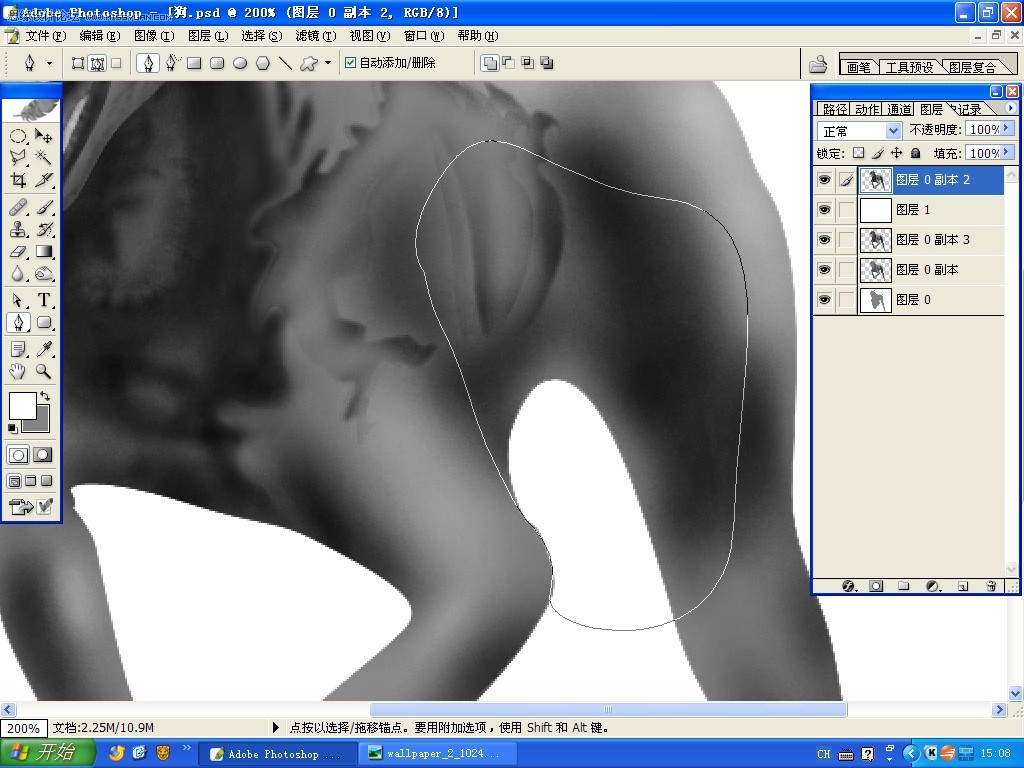Open the 正常 blend mode dropdown

click(859, 131)
